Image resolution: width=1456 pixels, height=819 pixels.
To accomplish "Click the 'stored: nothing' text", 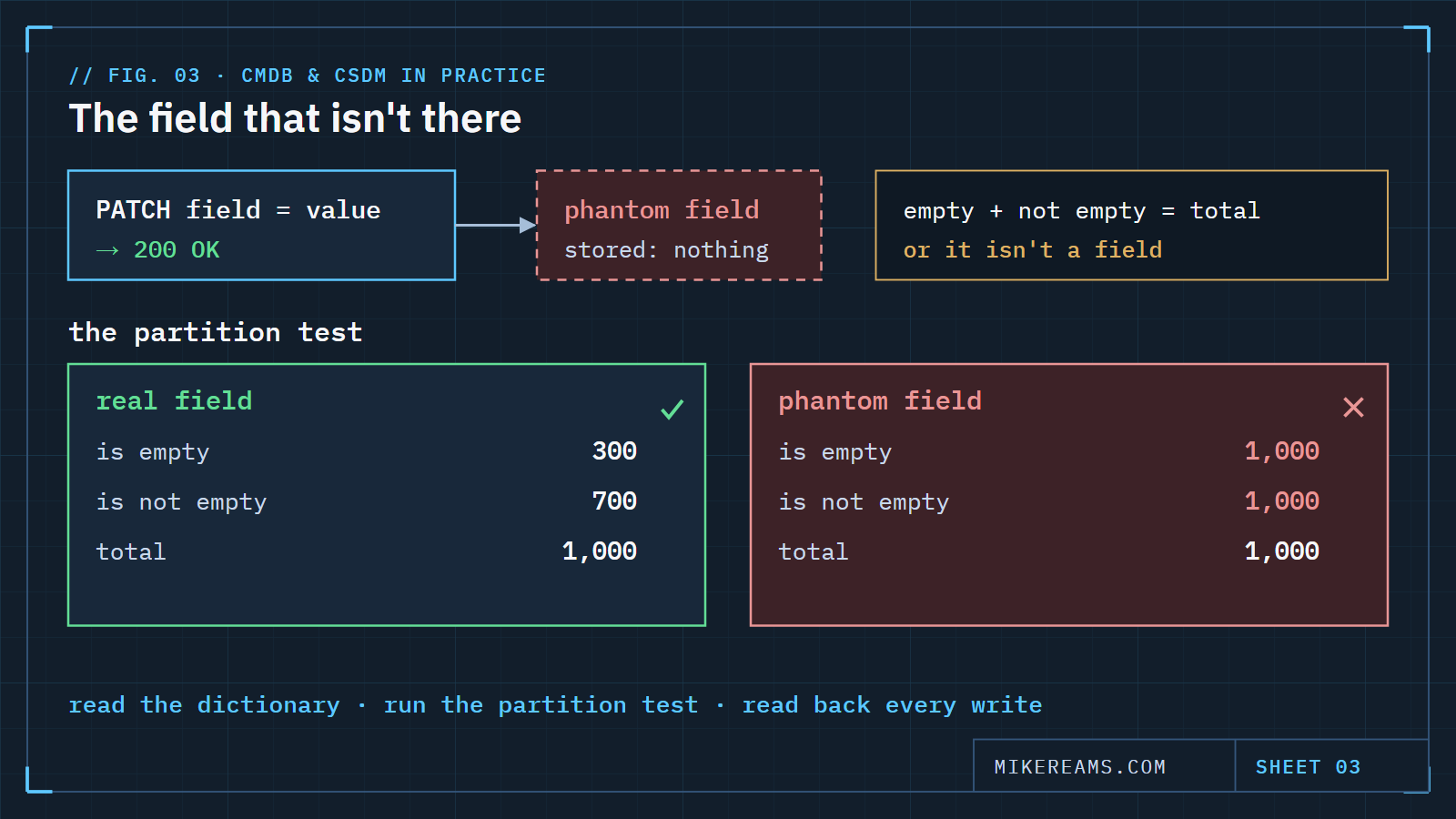I will (666, 249).
